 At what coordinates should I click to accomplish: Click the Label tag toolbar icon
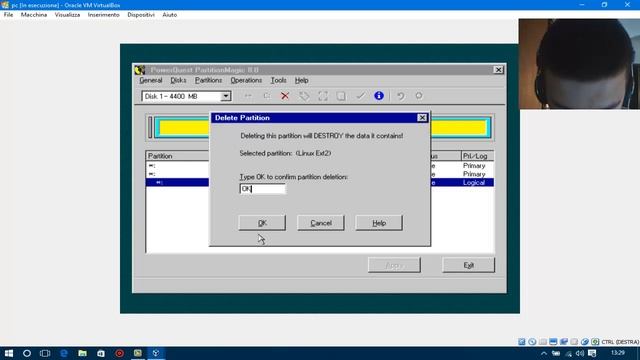pyautogui.click(x=304, y=96)
